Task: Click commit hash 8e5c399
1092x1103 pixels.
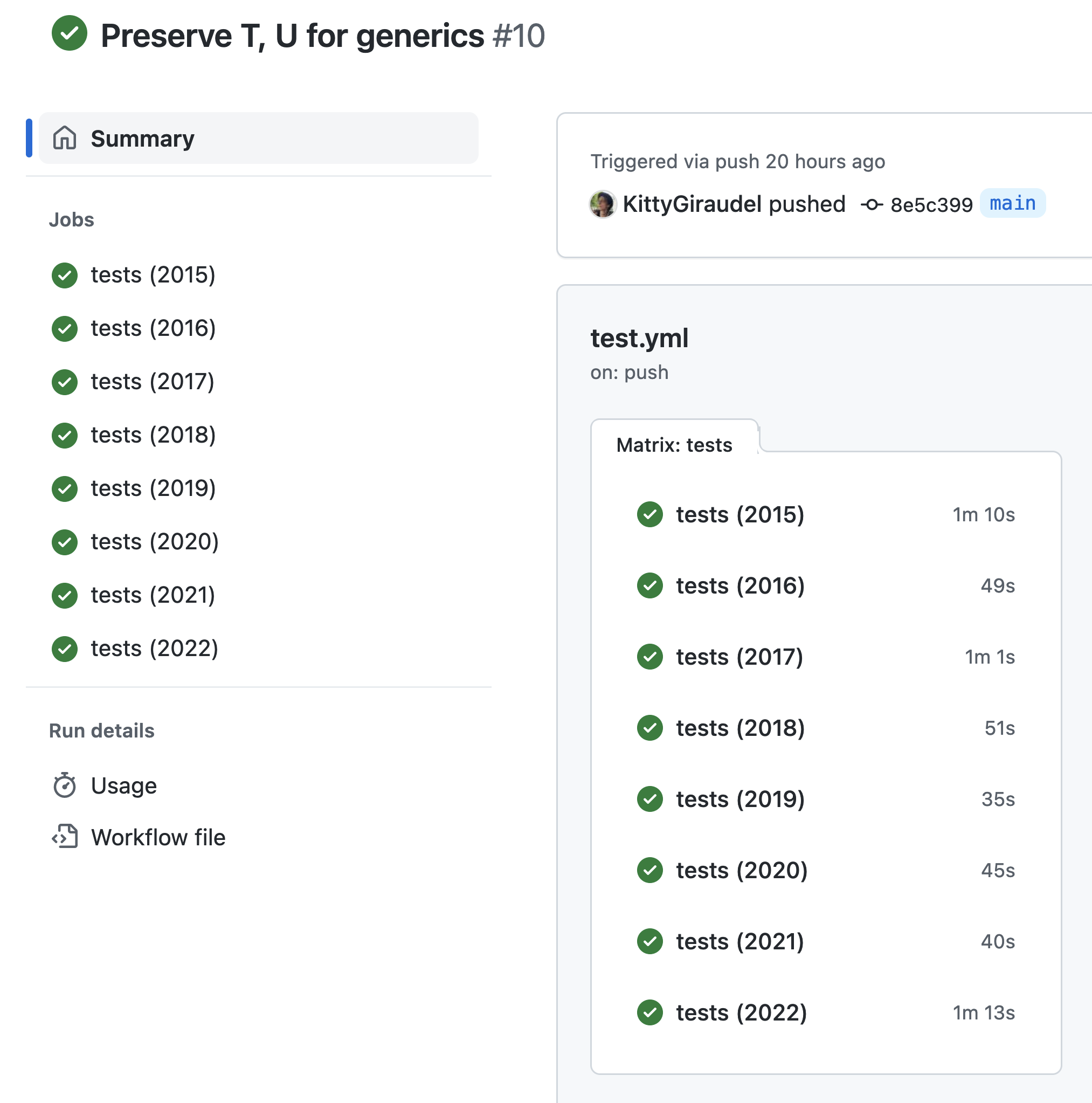Action: (x=931, y=204)
